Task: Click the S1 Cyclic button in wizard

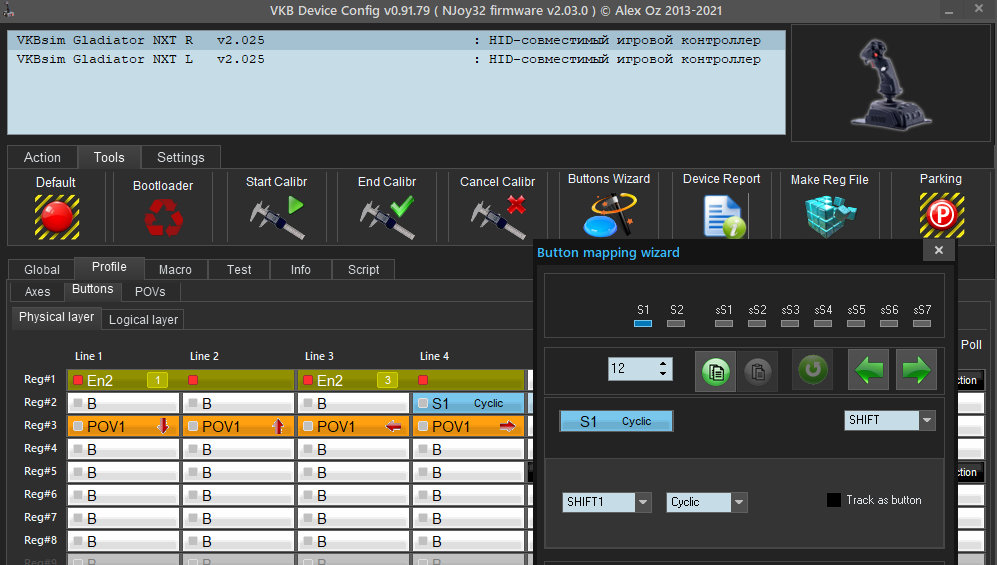Action: (615, 421)
